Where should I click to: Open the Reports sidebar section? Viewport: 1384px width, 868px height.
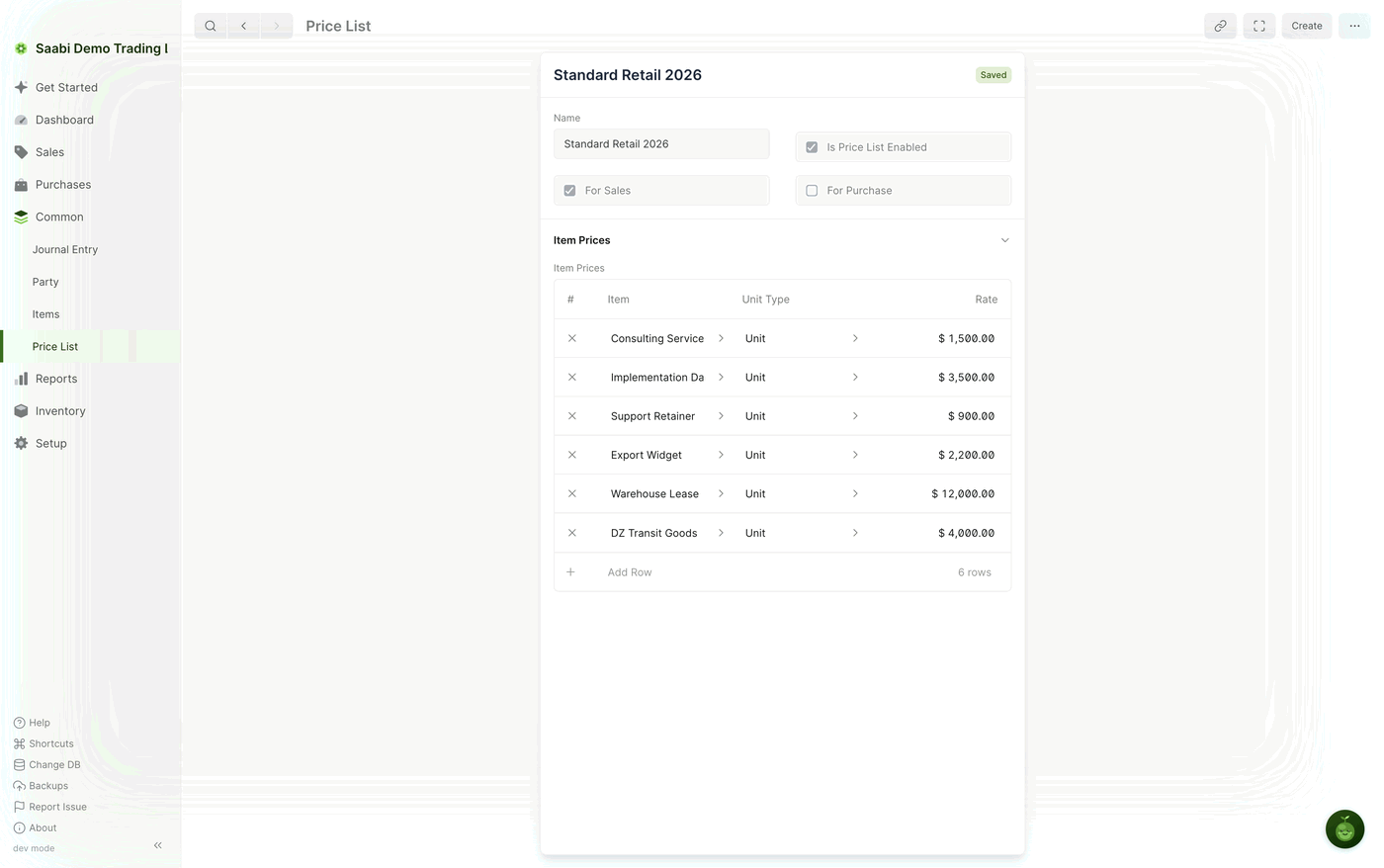point(90,379)
